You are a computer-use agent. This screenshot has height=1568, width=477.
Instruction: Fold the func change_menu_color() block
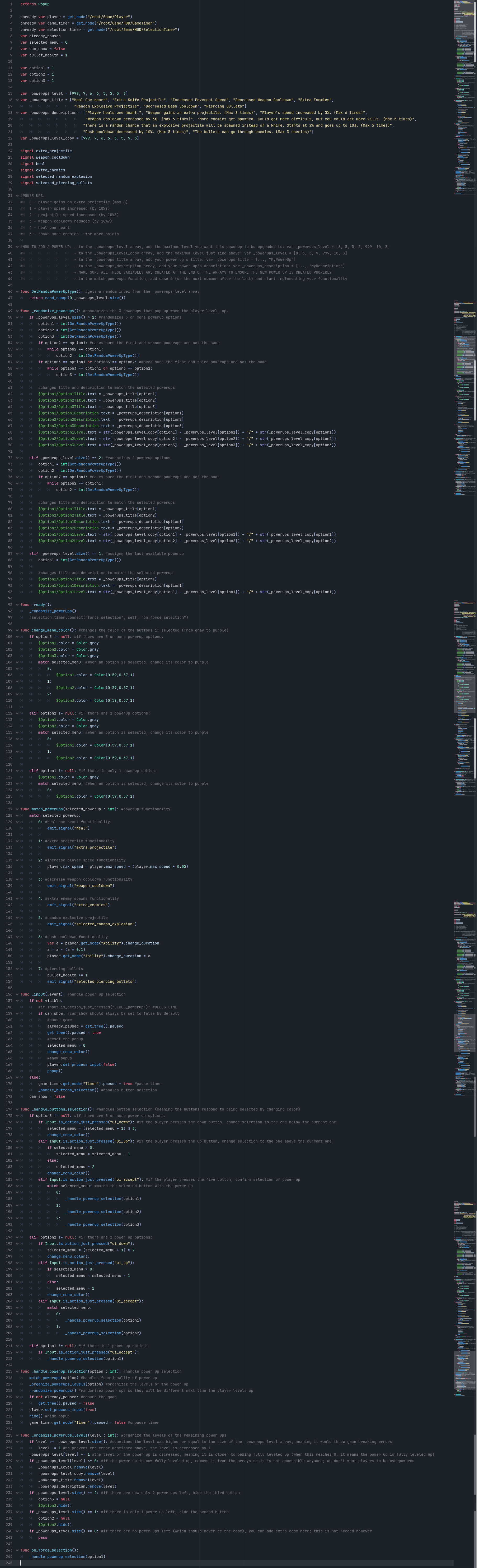[17, 631]
